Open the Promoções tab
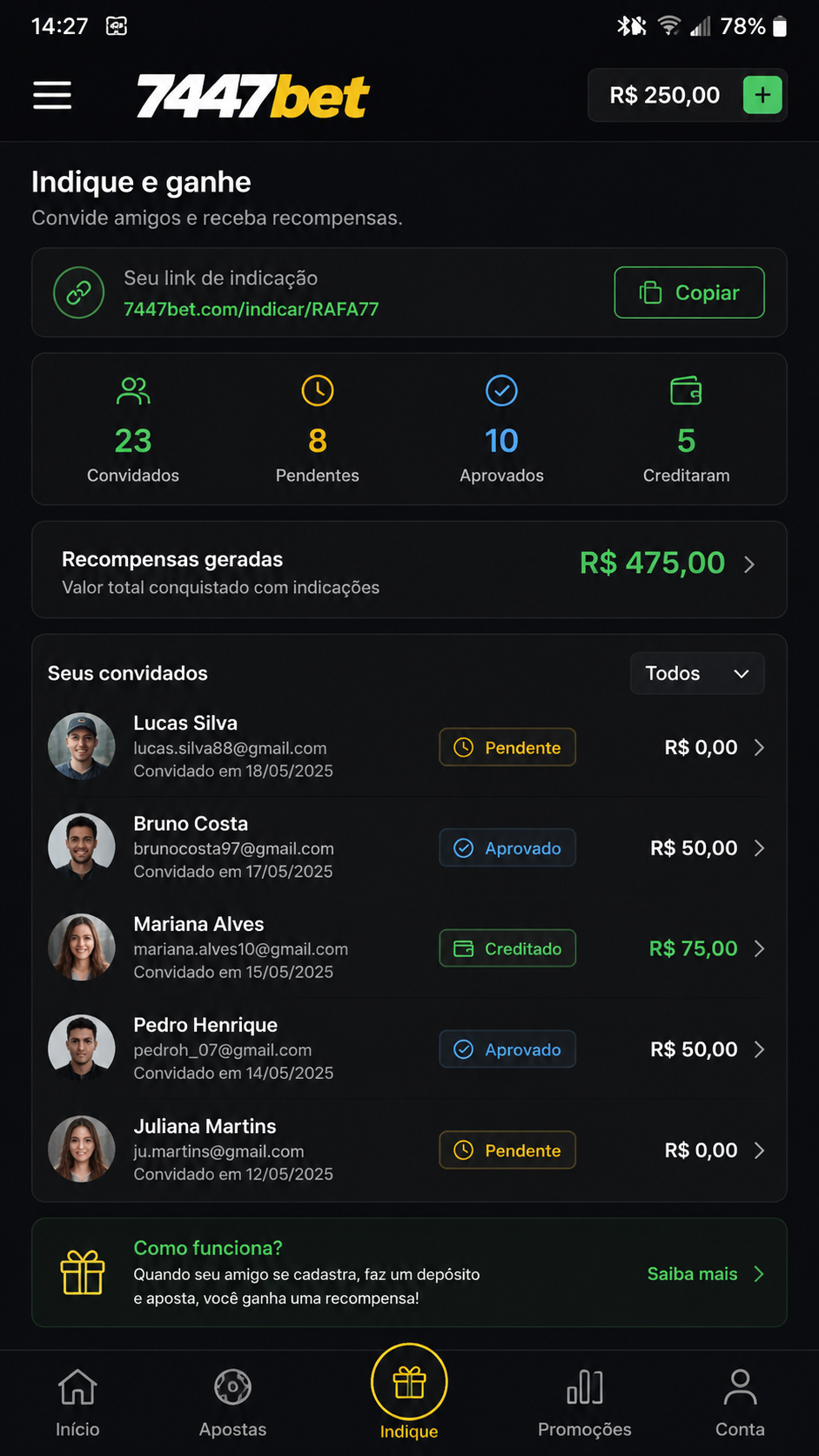This screenshot has width=819, height=1456. (x=584, y=1402)
